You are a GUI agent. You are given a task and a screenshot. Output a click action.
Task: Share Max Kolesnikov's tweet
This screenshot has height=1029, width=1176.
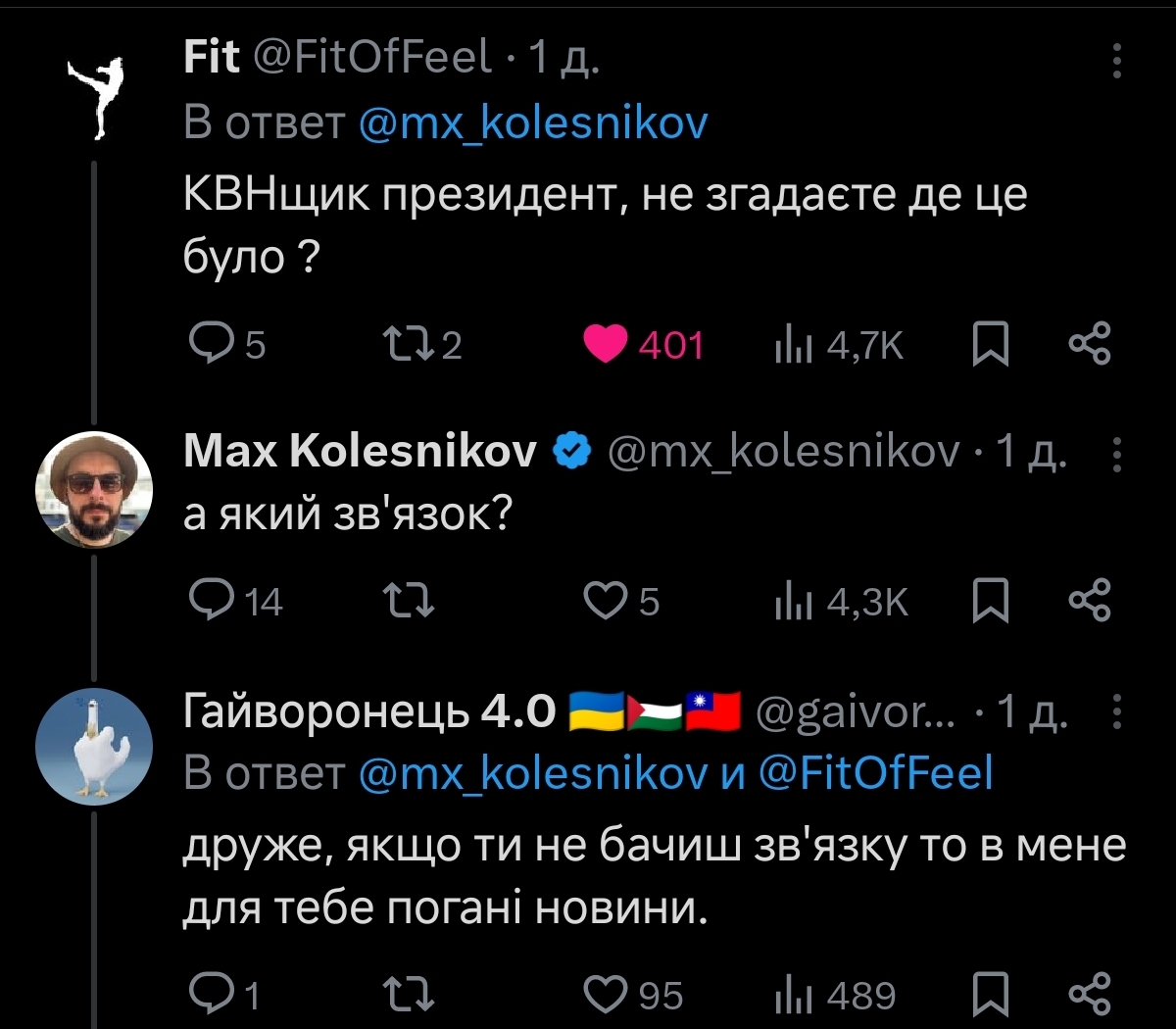1090,601
